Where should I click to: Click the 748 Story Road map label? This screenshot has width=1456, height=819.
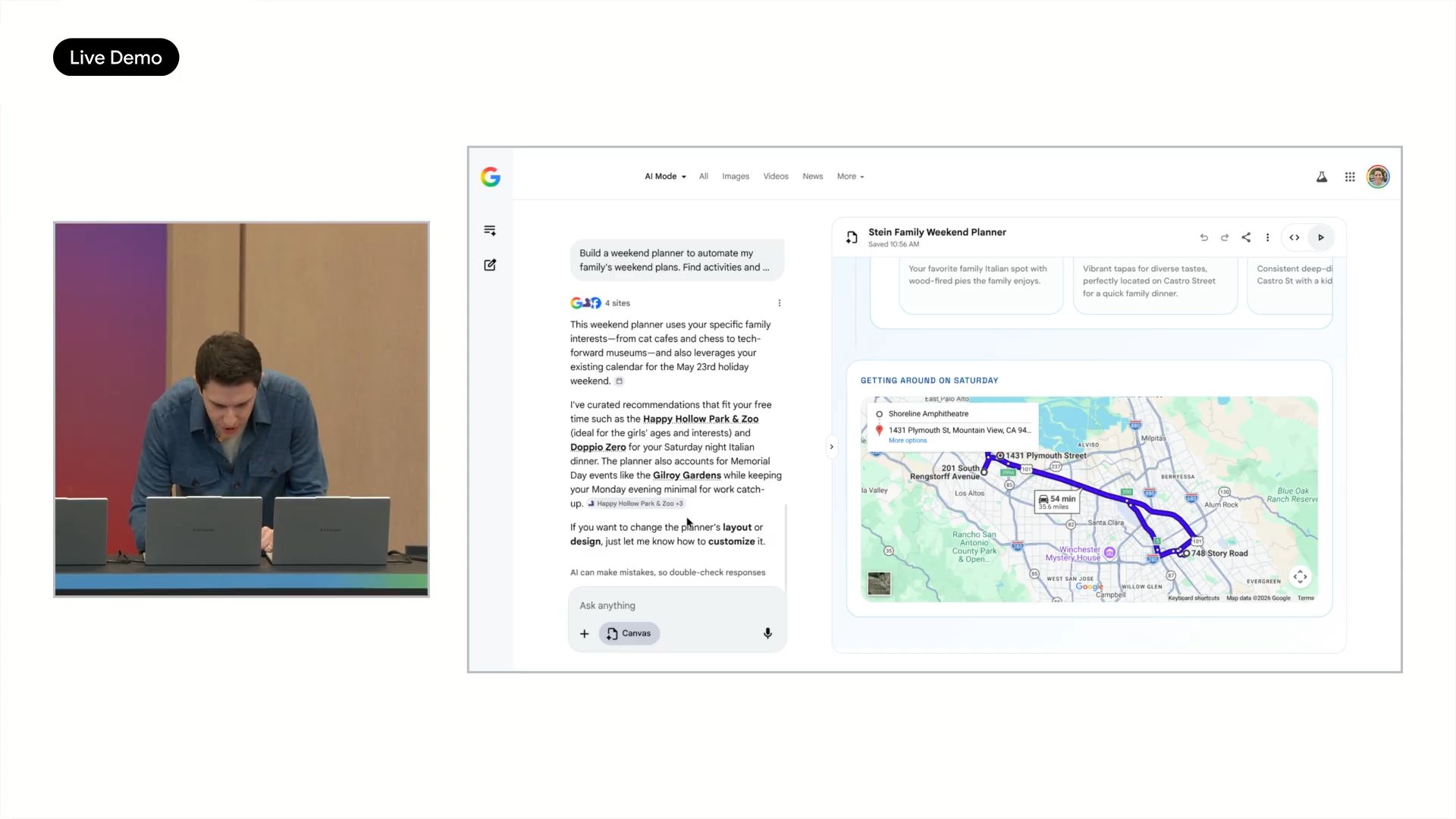[x=1219, y=554]
